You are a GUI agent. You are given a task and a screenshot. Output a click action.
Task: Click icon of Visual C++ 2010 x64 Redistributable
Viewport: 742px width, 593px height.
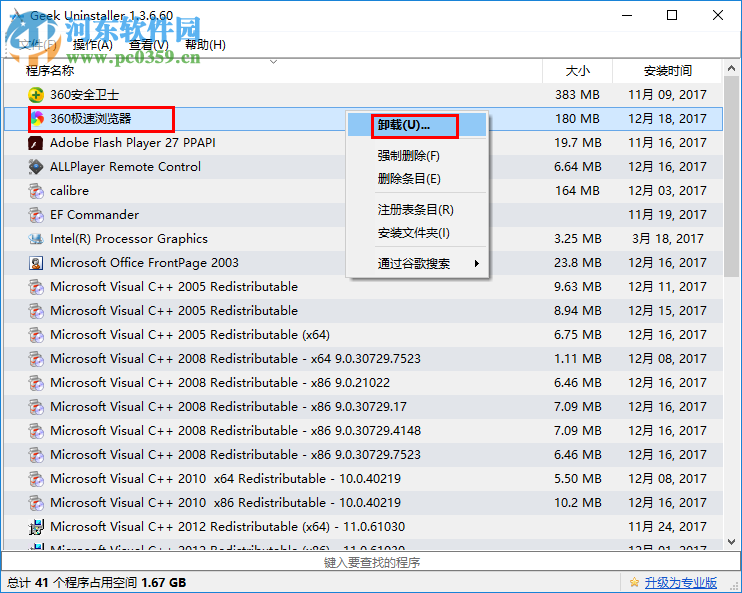click(x=36, y=479)
